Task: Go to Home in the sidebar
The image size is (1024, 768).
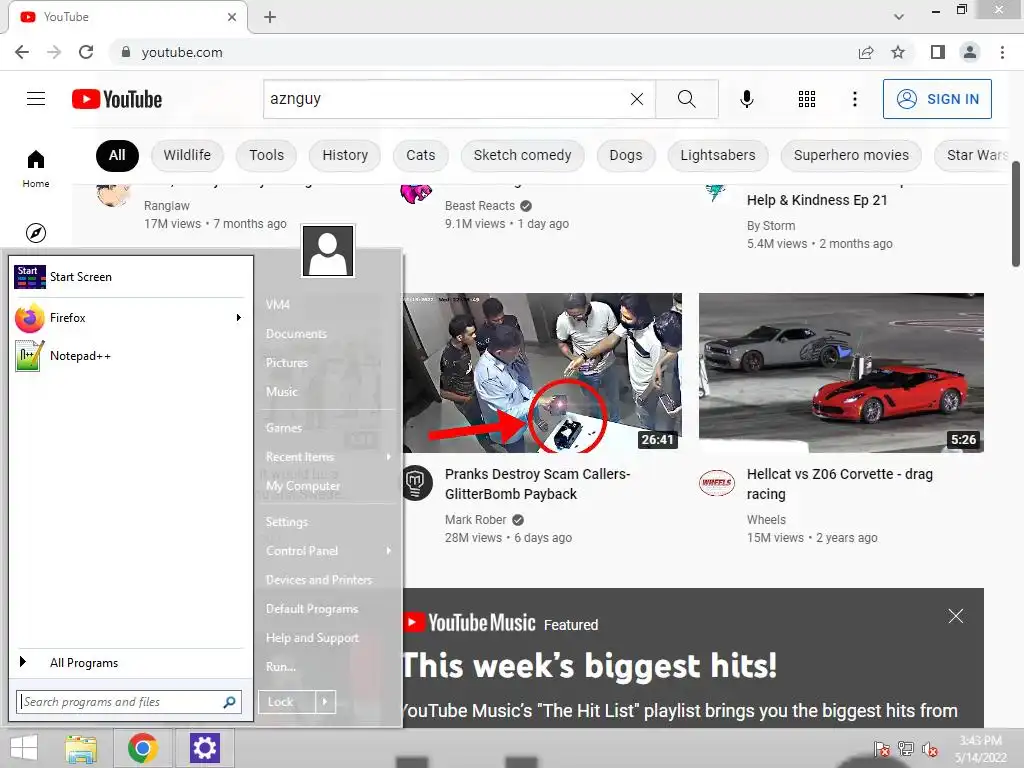Action: click(36, 168)
